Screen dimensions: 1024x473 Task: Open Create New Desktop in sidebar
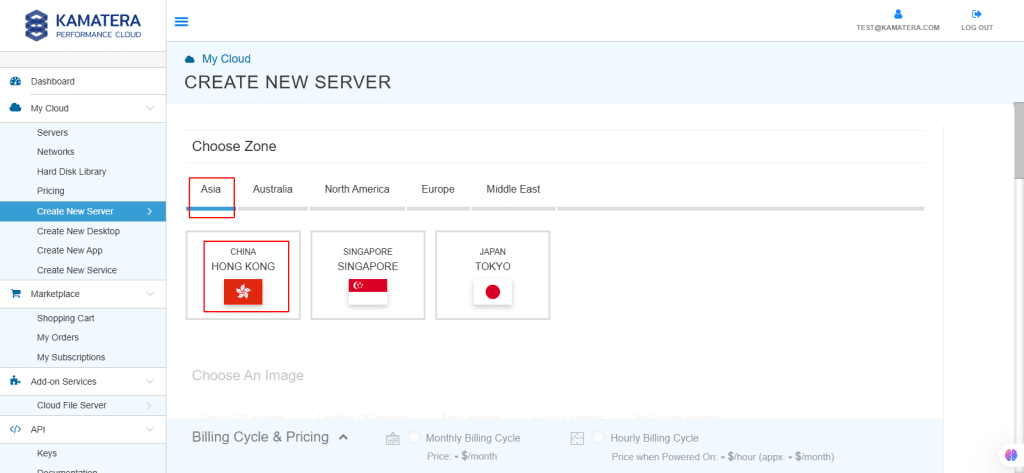click(78, 231)
